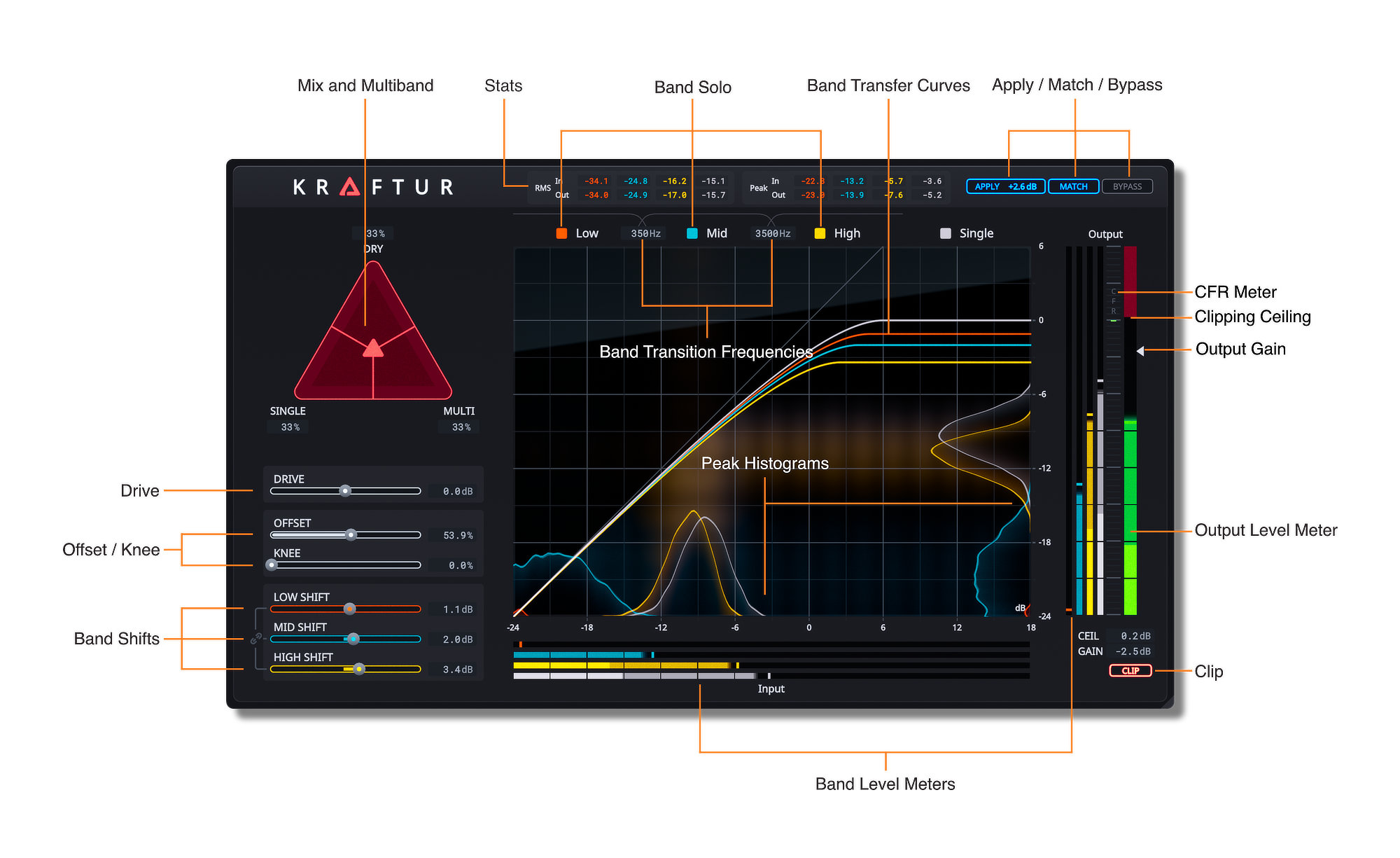Click the band shifts link chain icon
1400x858 pixels.
[x=256, y=638]
